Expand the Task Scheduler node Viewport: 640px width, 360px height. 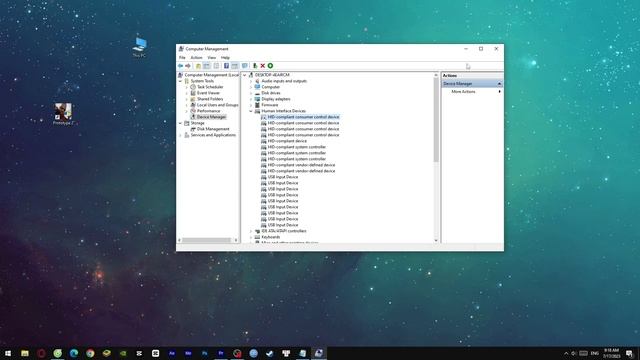187,87
